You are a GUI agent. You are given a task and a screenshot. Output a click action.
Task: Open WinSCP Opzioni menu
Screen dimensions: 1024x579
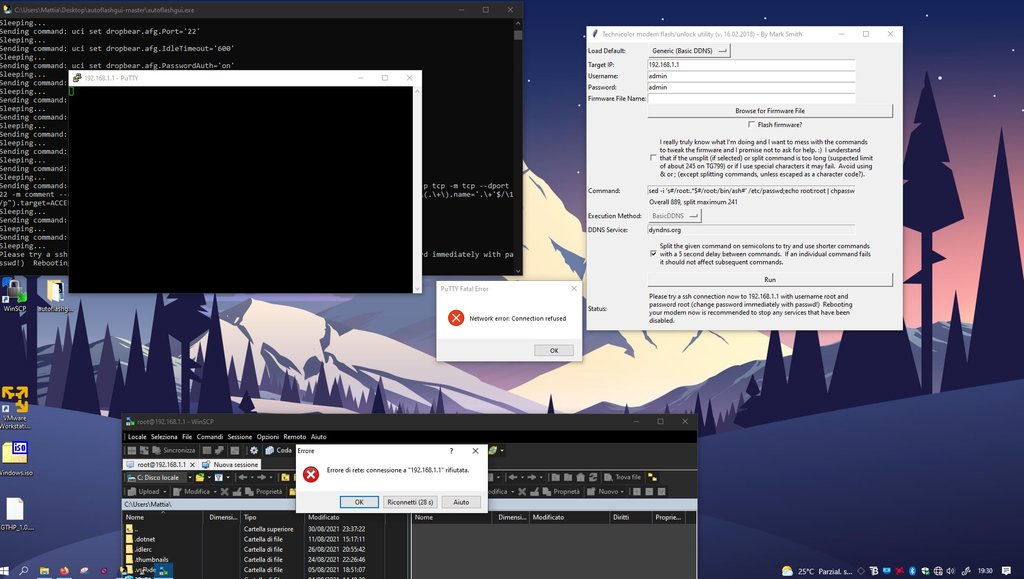coord(268,437)
